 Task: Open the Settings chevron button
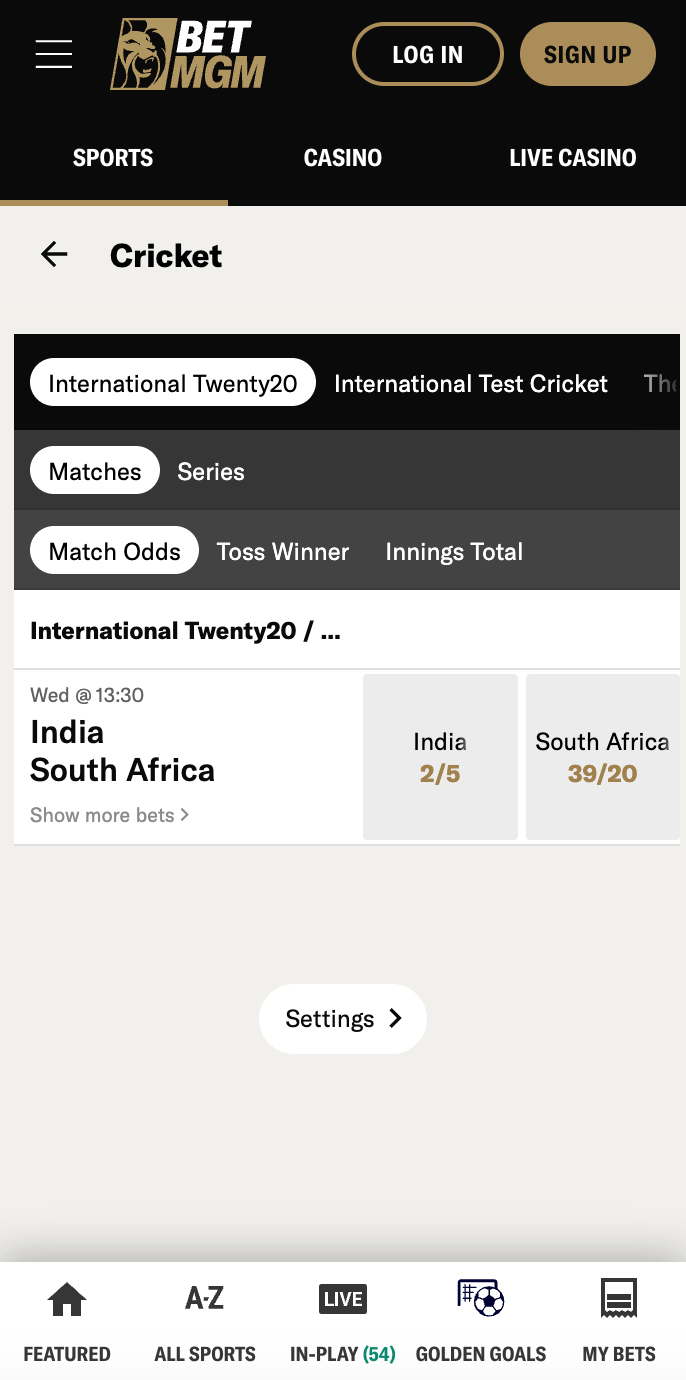click(343, 1019)
